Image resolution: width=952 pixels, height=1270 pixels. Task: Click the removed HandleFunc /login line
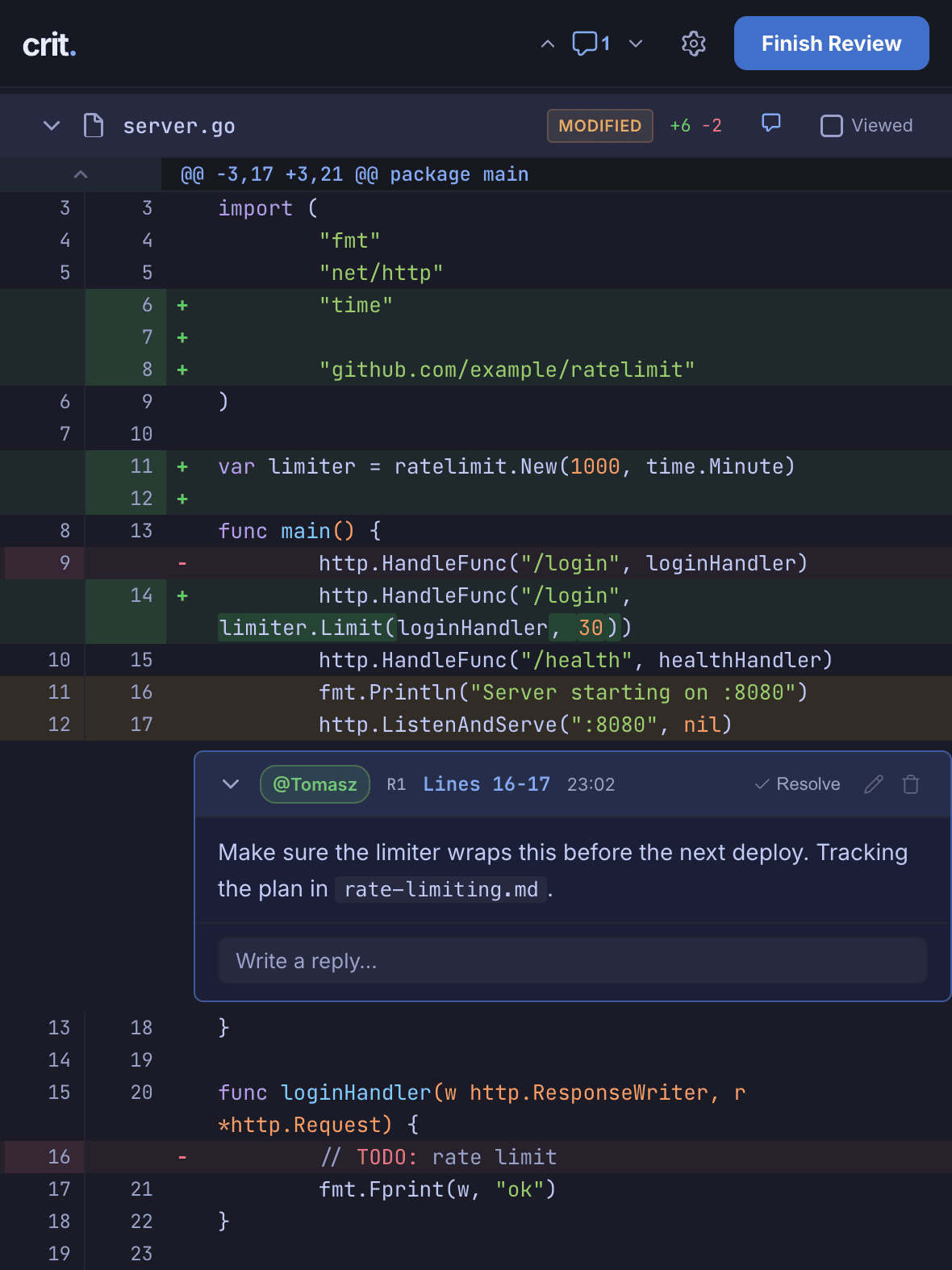point(476,563)
